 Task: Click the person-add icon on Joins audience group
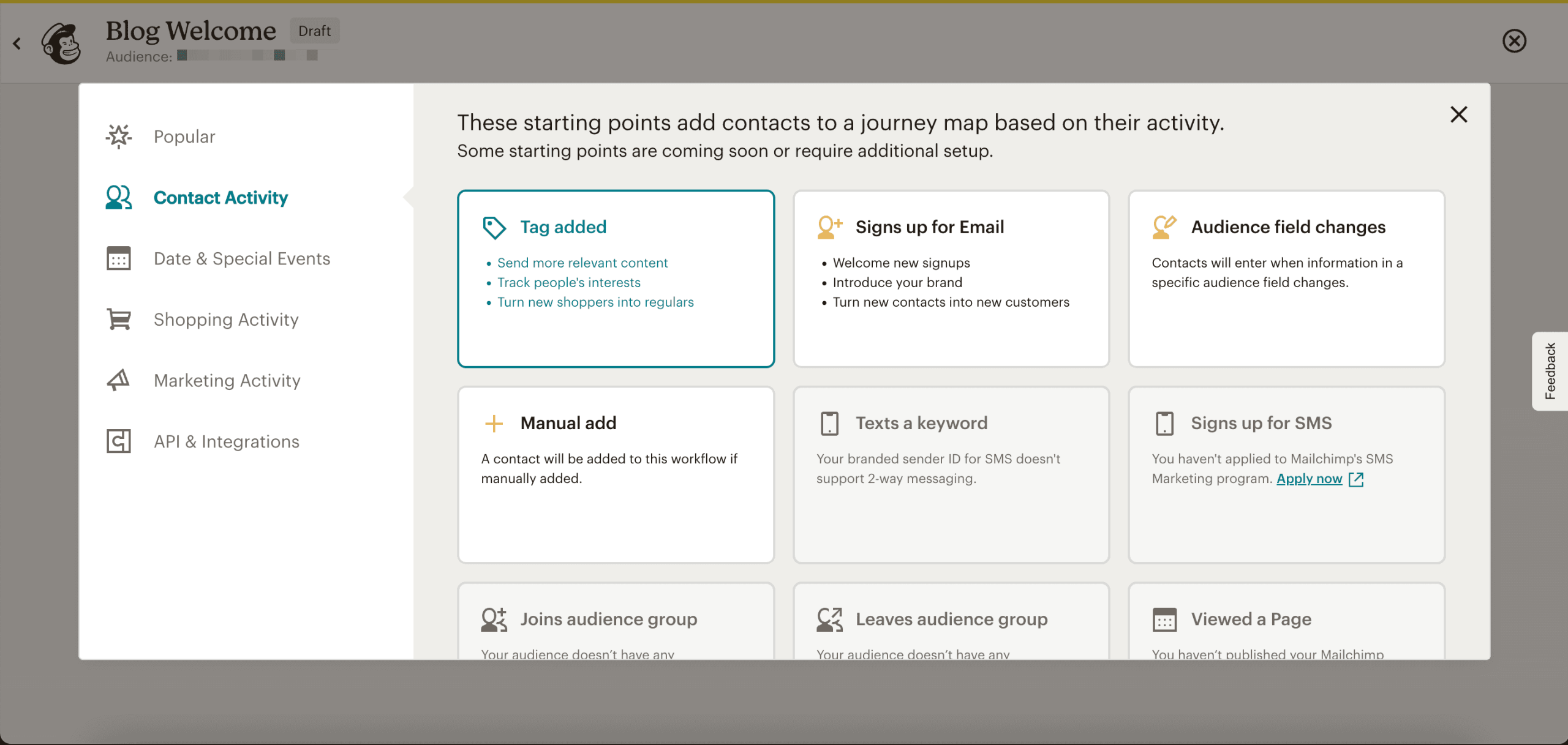(x=493, y=619)
